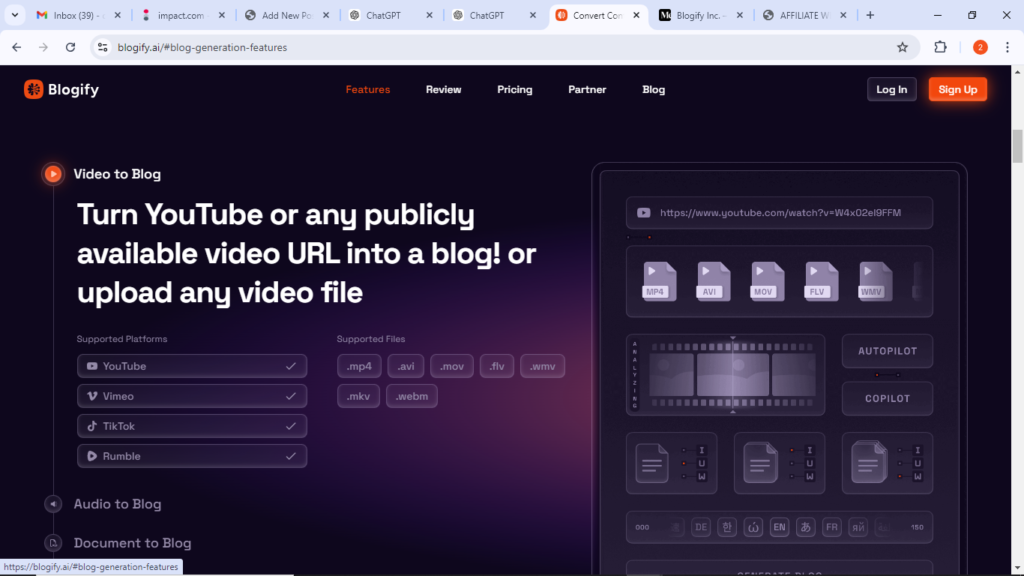Click the .mov file type chip

click(x=452, y=366)
